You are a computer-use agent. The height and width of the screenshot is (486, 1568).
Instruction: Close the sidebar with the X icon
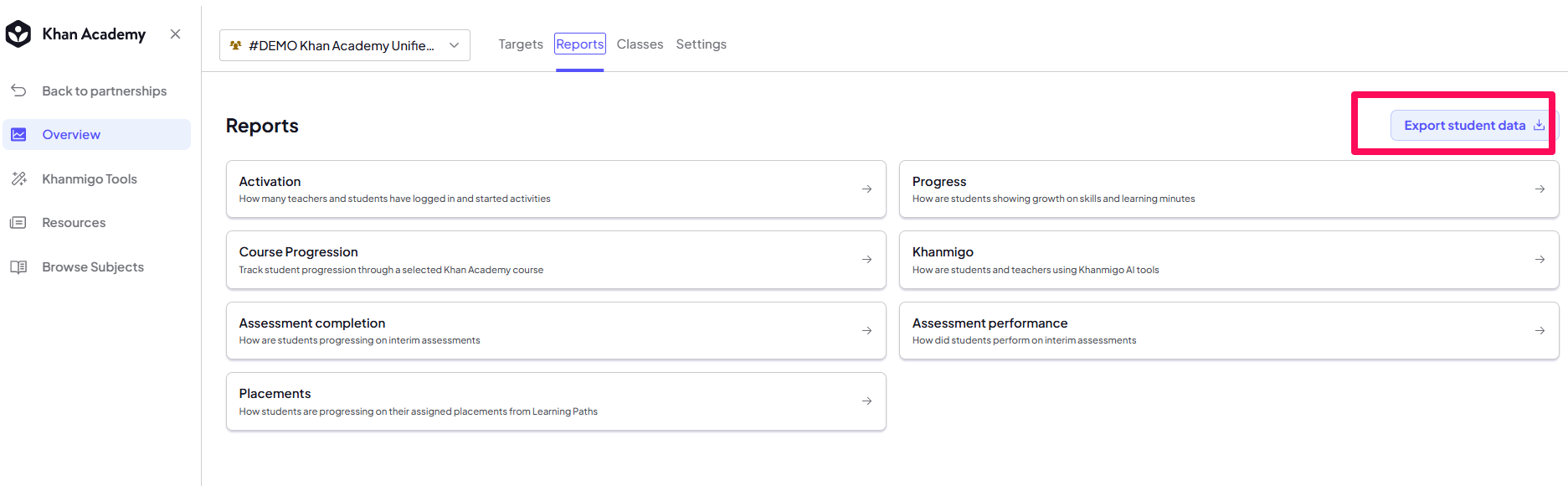(x=175, y=34)
